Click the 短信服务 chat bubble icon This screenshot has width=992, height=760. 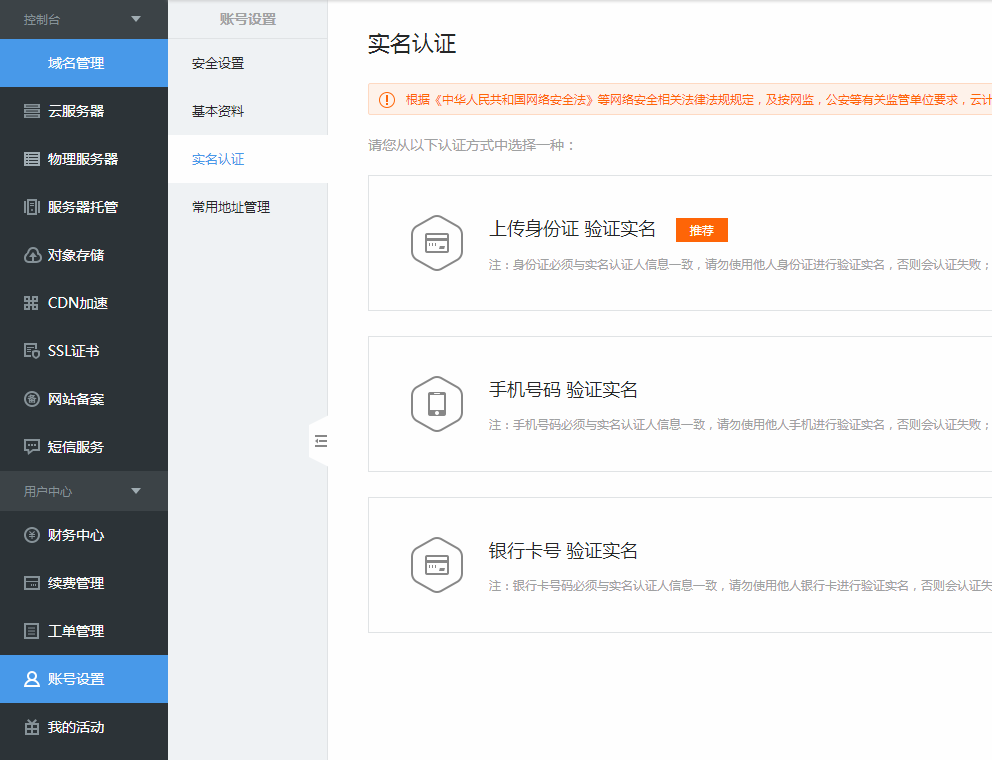32,447
